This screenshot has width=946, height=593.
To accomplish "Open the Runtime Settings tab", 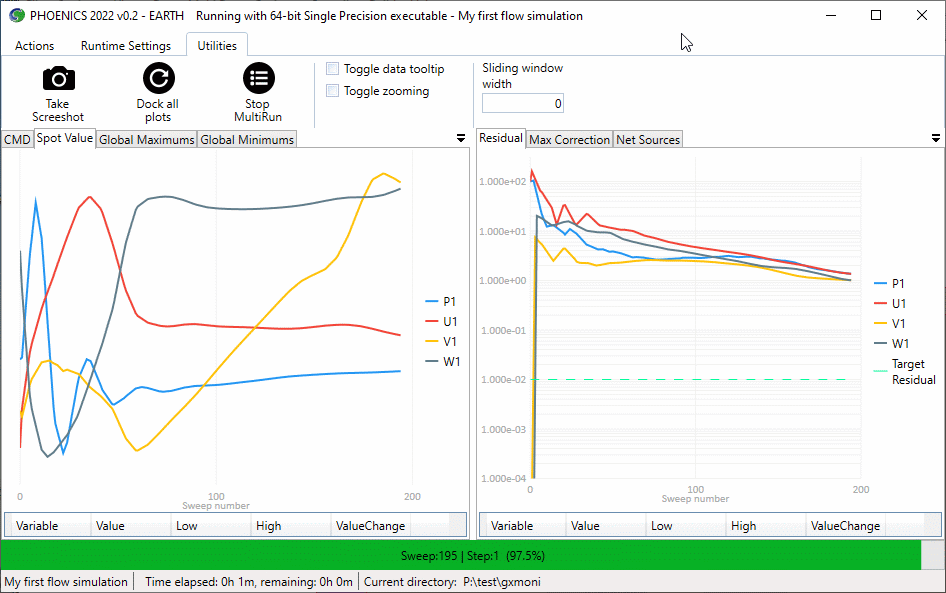I will pos(126,46).
